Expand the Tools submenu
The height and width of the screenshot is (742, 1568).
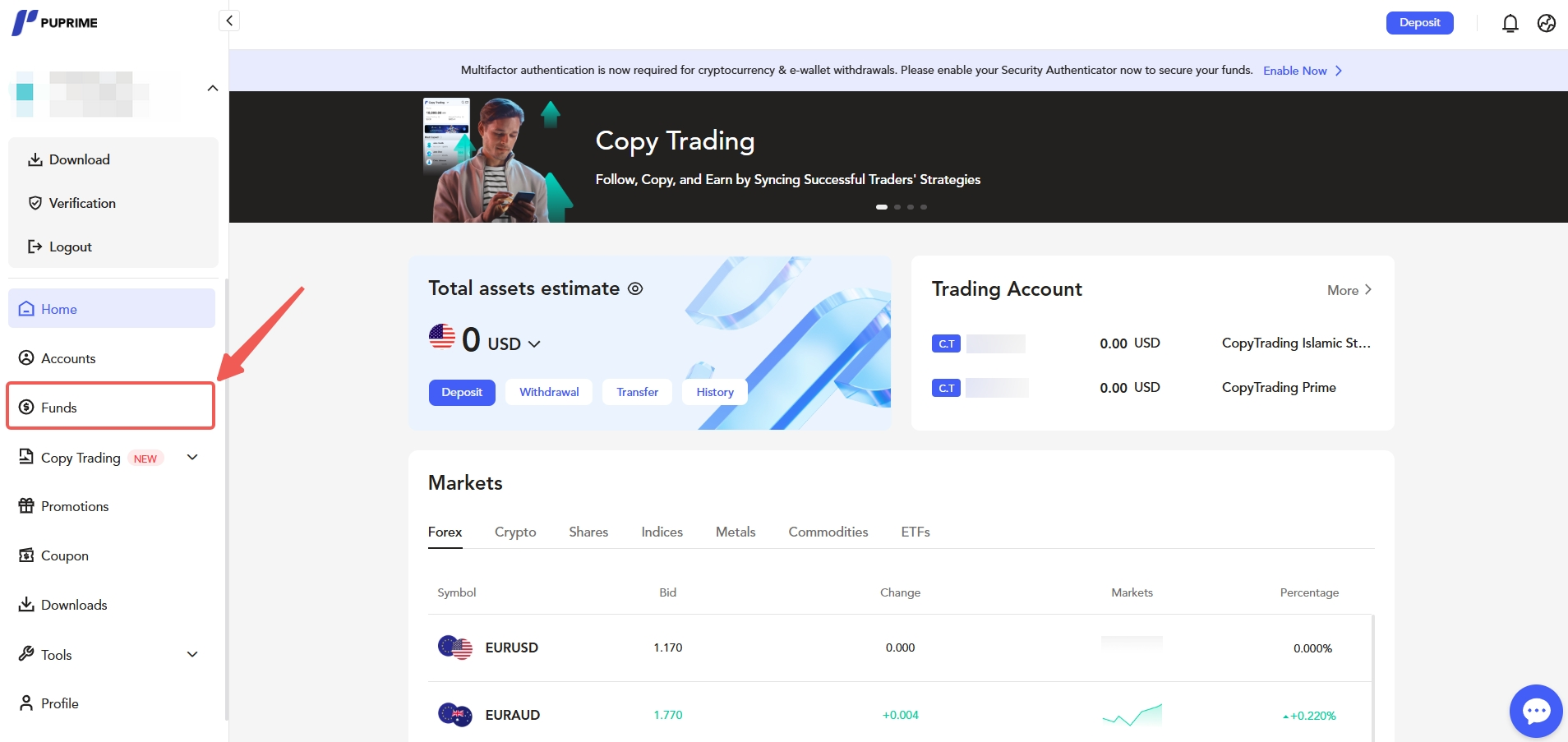coord(192,654)
